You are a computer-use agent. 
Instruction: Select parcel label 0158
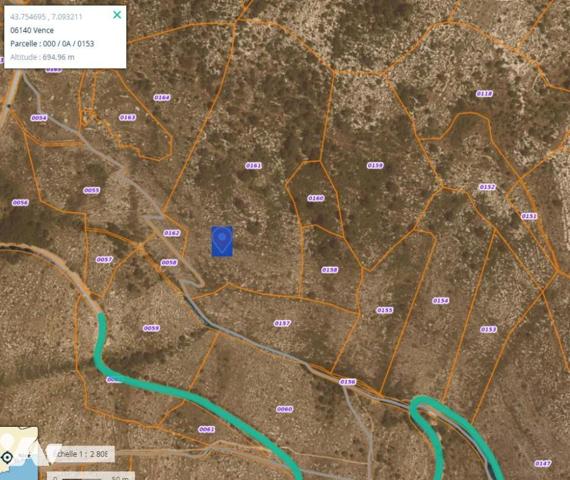[x=330, y=270]
